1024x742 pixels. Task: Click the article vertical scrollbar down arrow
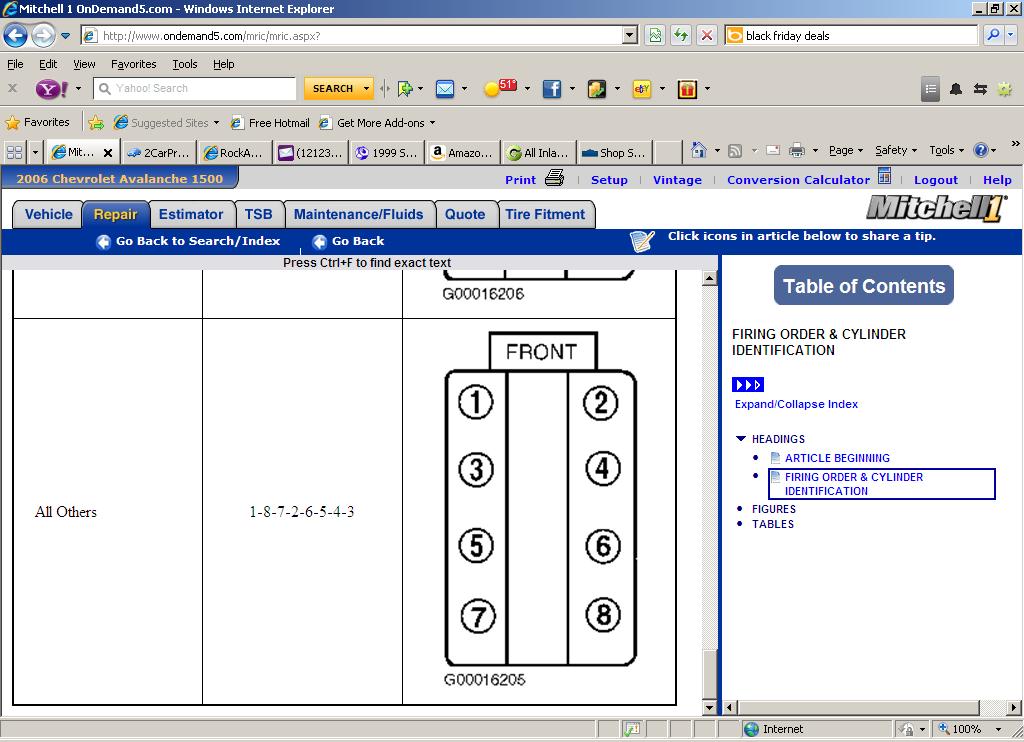coord(709,707)
